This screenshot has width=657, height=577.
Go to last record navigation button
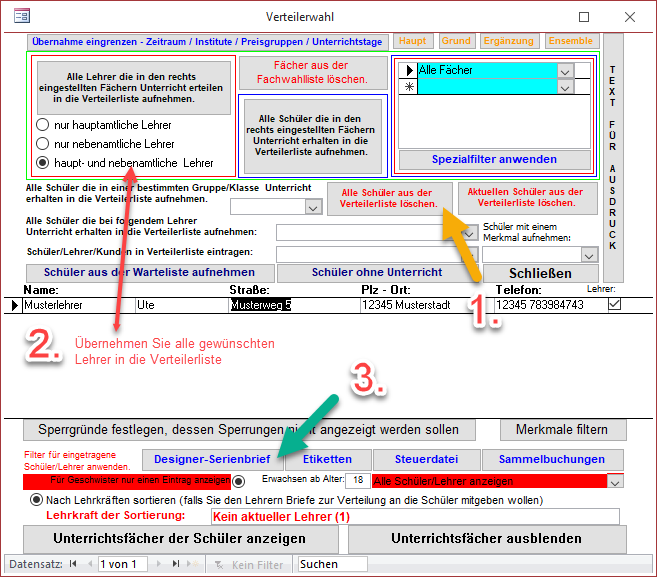pyautogui.click(x=176, y=564)
